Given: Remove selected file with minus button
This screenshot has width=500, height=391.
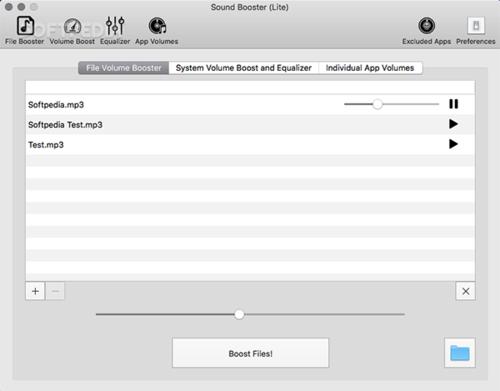Looking at the screenshot, I should [x=55, y=291].
